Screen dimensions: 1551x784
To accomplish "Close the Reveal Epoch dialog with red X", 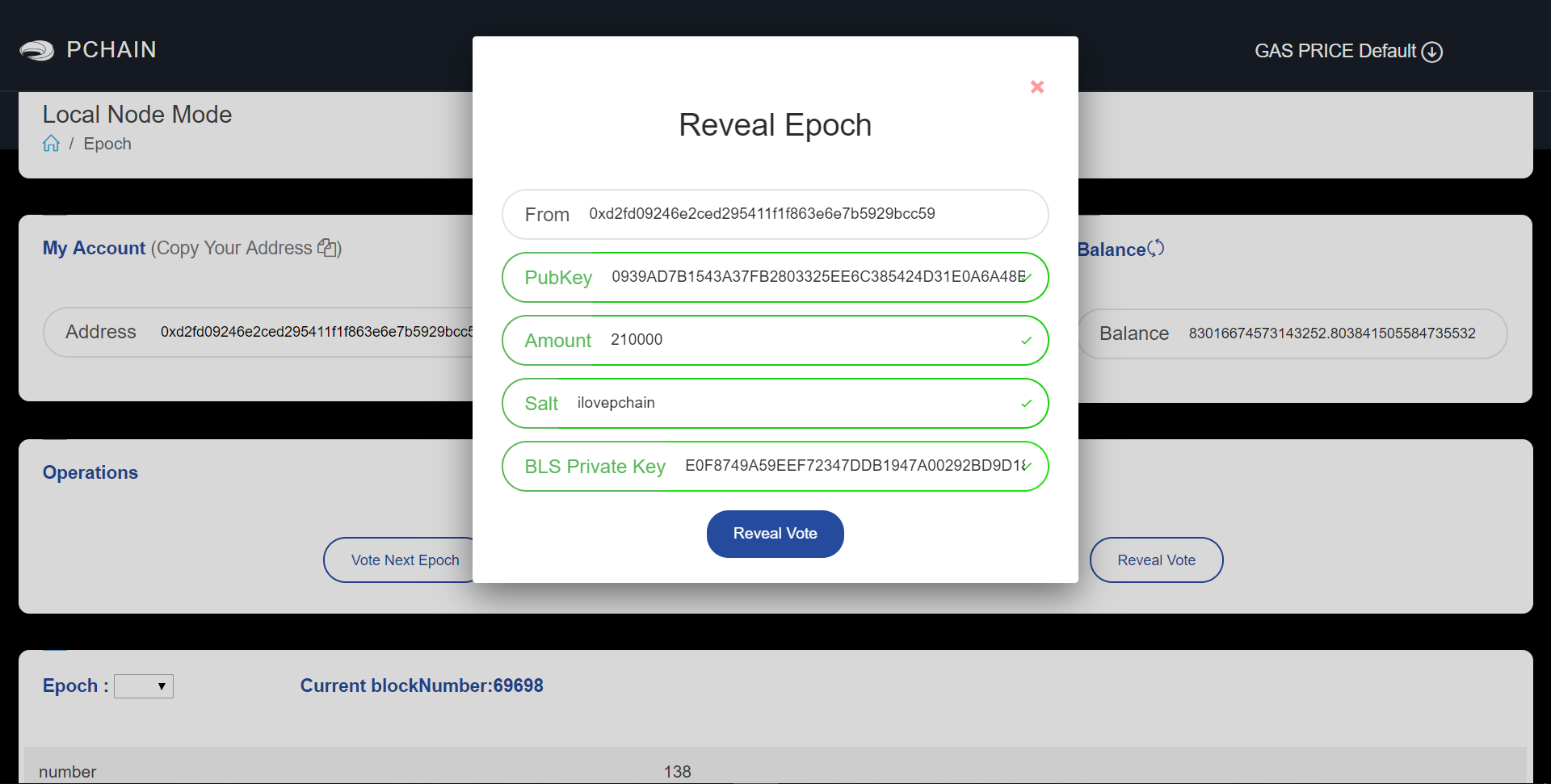I will [x=1037, y=86].
